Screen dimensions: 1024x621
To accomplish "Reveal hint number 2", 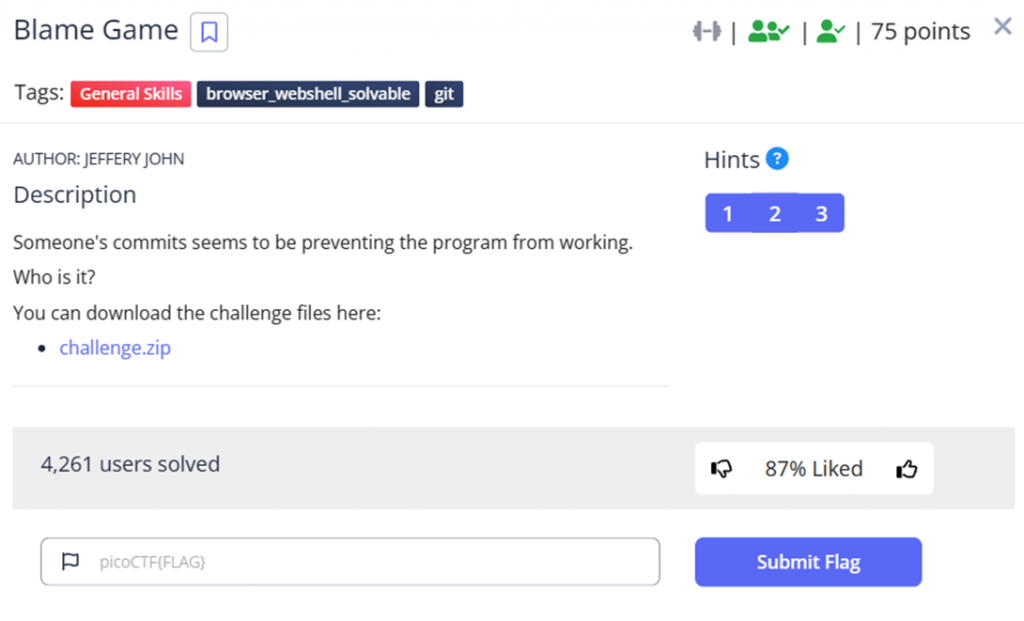I will [775, 213].
